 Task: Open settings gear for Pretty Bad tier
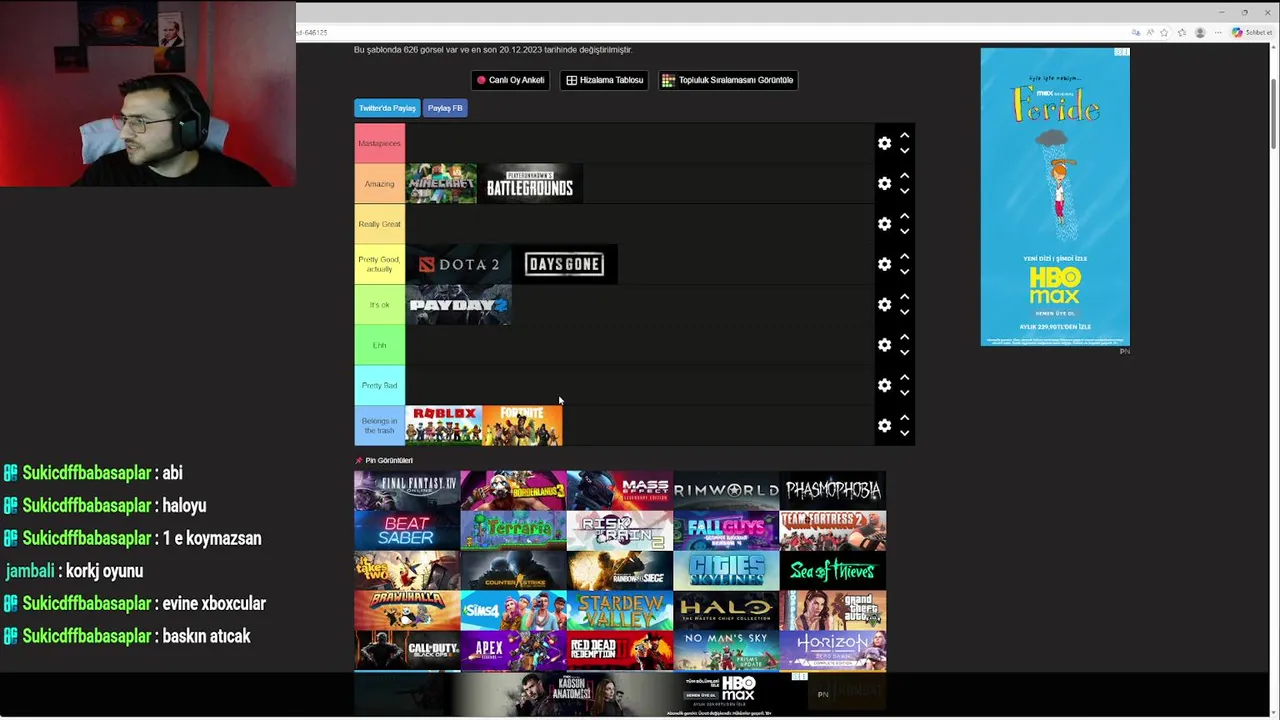884,385
